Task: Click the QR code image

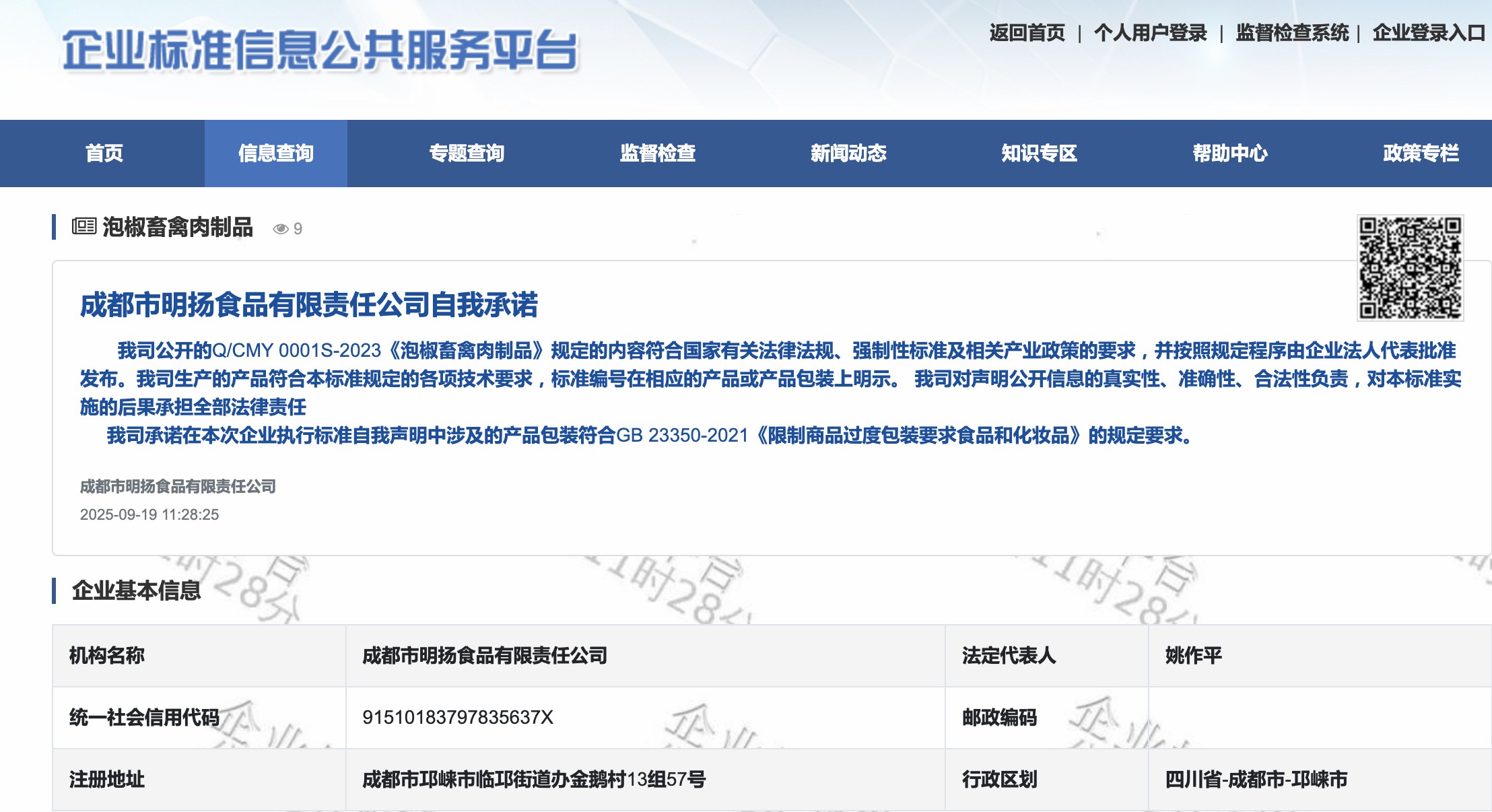Action: pyautogui.click(x=1410, y=267)
